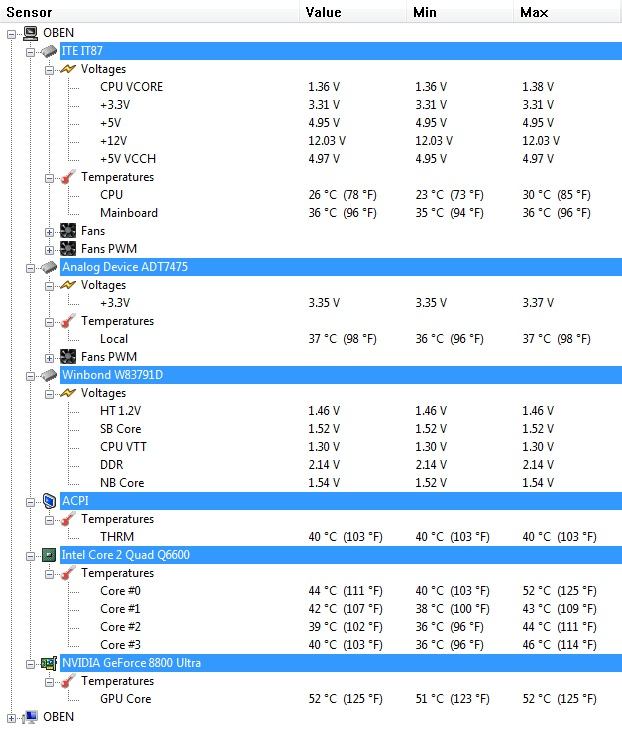Viewport: 622px width, 738px height.
Task: Click the chip icon next to ITE IT87
Action: pos(49,51)
